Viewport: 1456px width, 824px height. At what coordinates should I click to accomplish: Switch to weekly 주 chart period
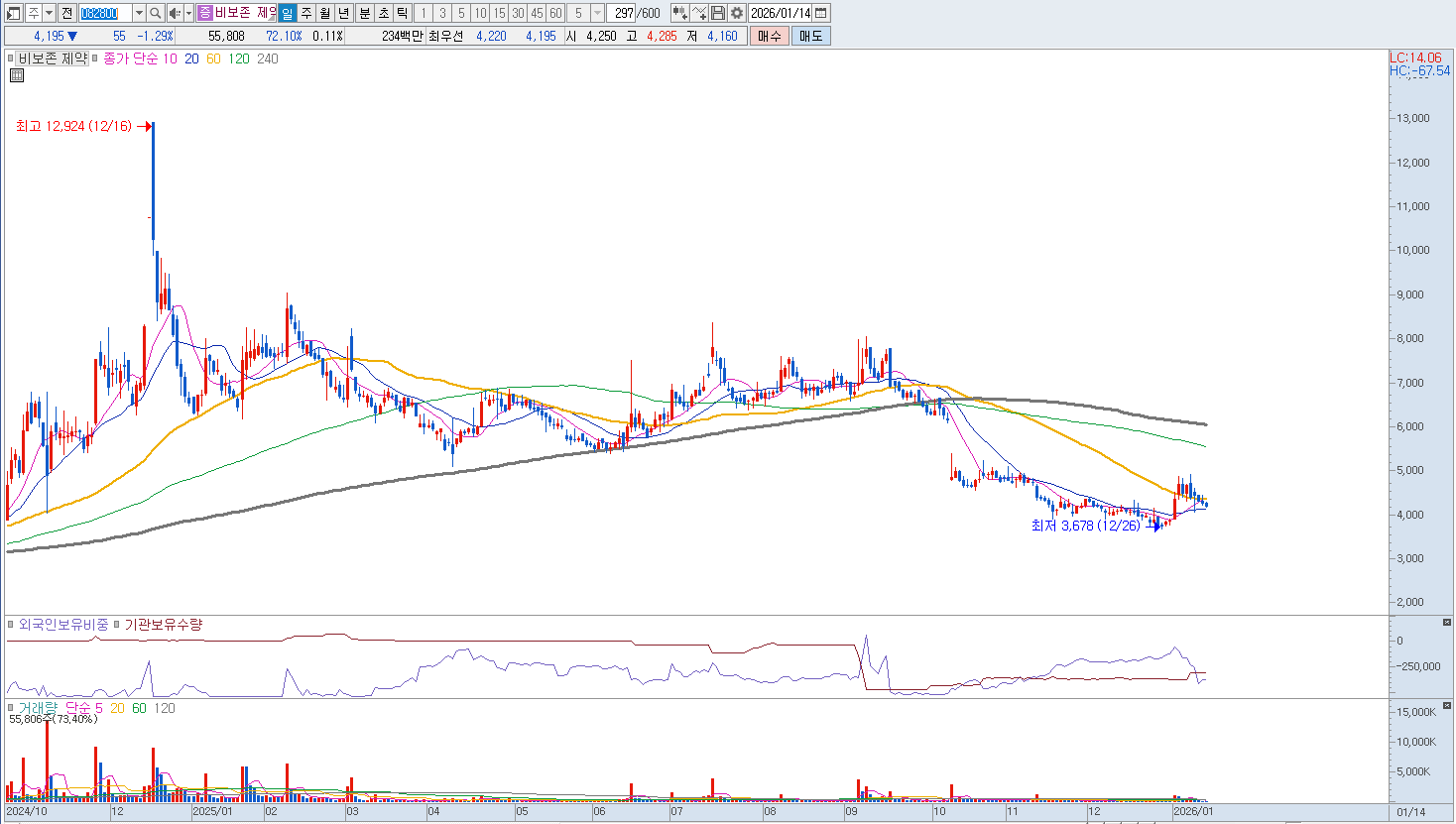[x=305, y=13]
